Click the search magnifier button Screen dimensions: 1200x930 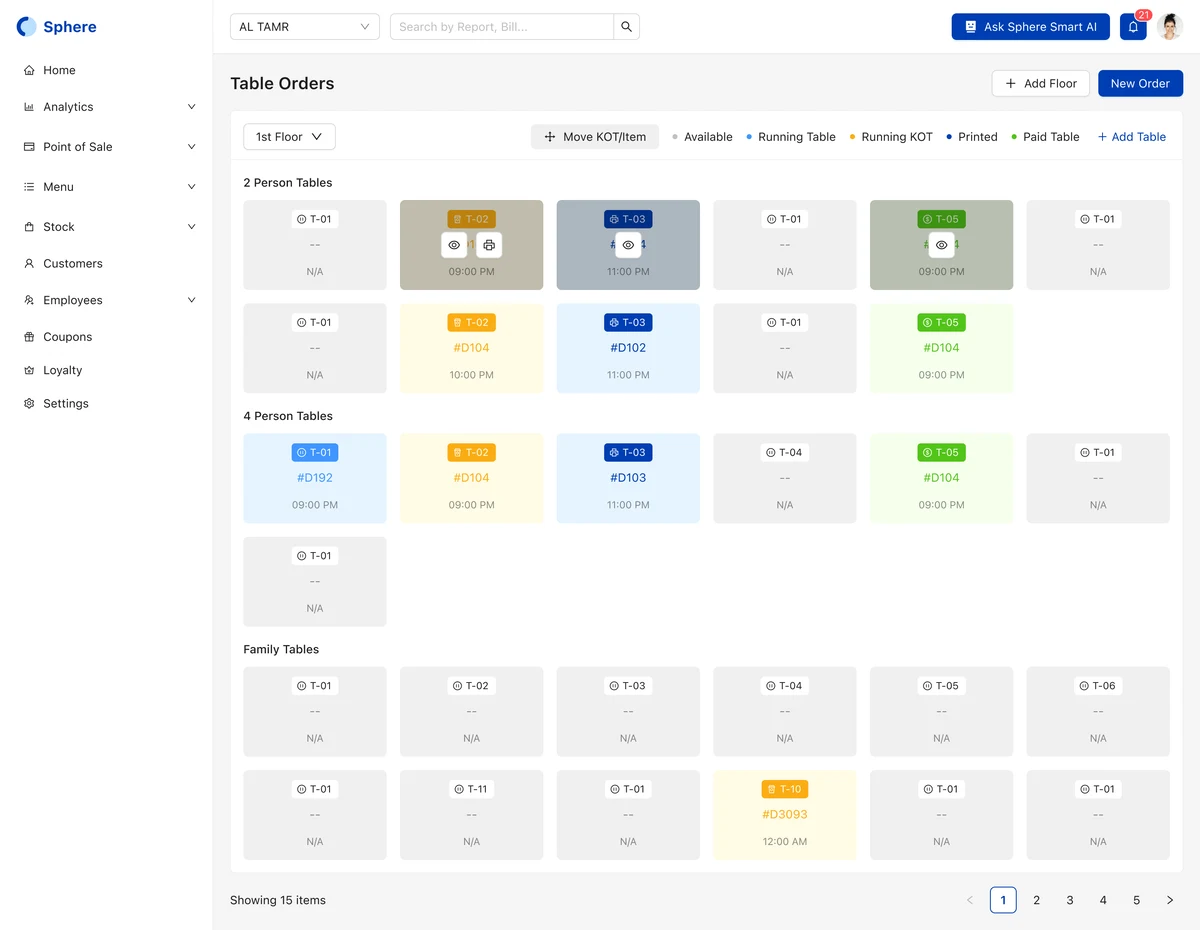click(x=626, y=27)
